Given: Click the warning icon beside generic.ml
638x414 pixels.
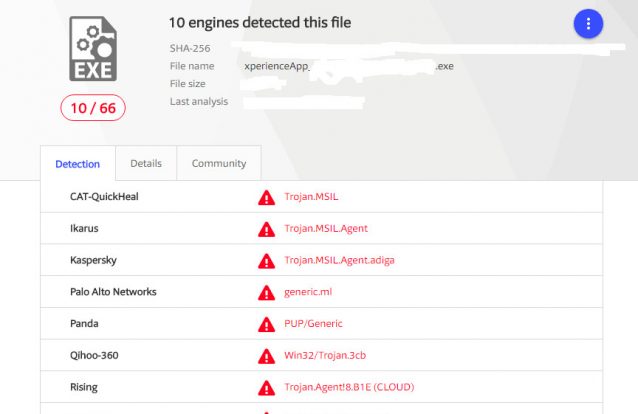Looking at the screenshot, I should click(266, 293).
